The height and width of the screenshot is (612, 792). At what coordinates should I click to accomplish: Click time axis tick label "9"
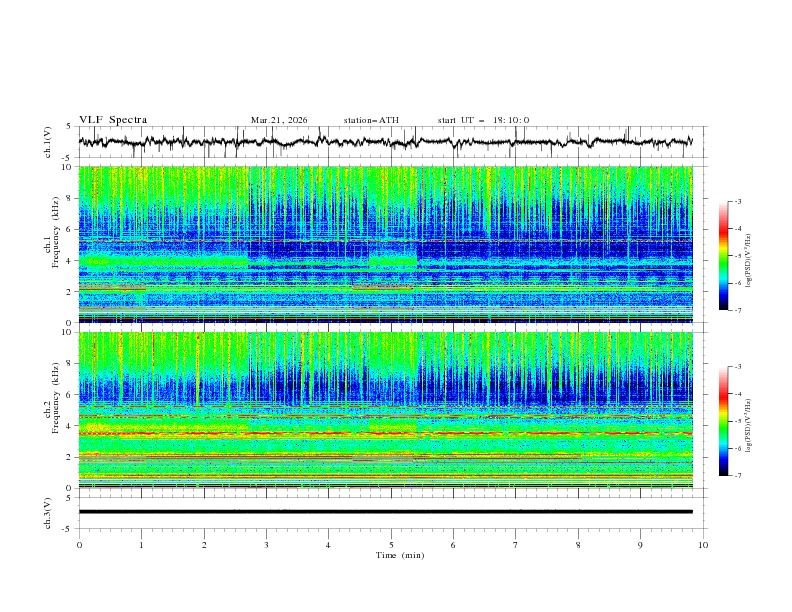coord(640,545)
